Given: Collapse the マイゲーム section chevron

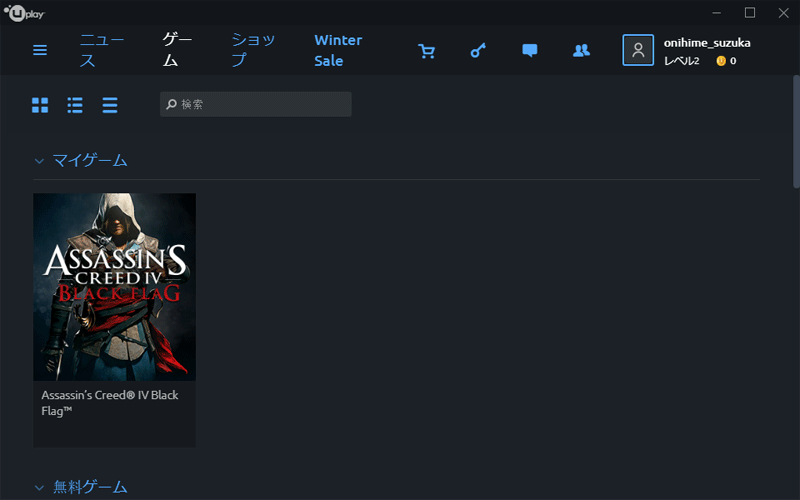Looking at the screenshot, I should pos(39,161).
